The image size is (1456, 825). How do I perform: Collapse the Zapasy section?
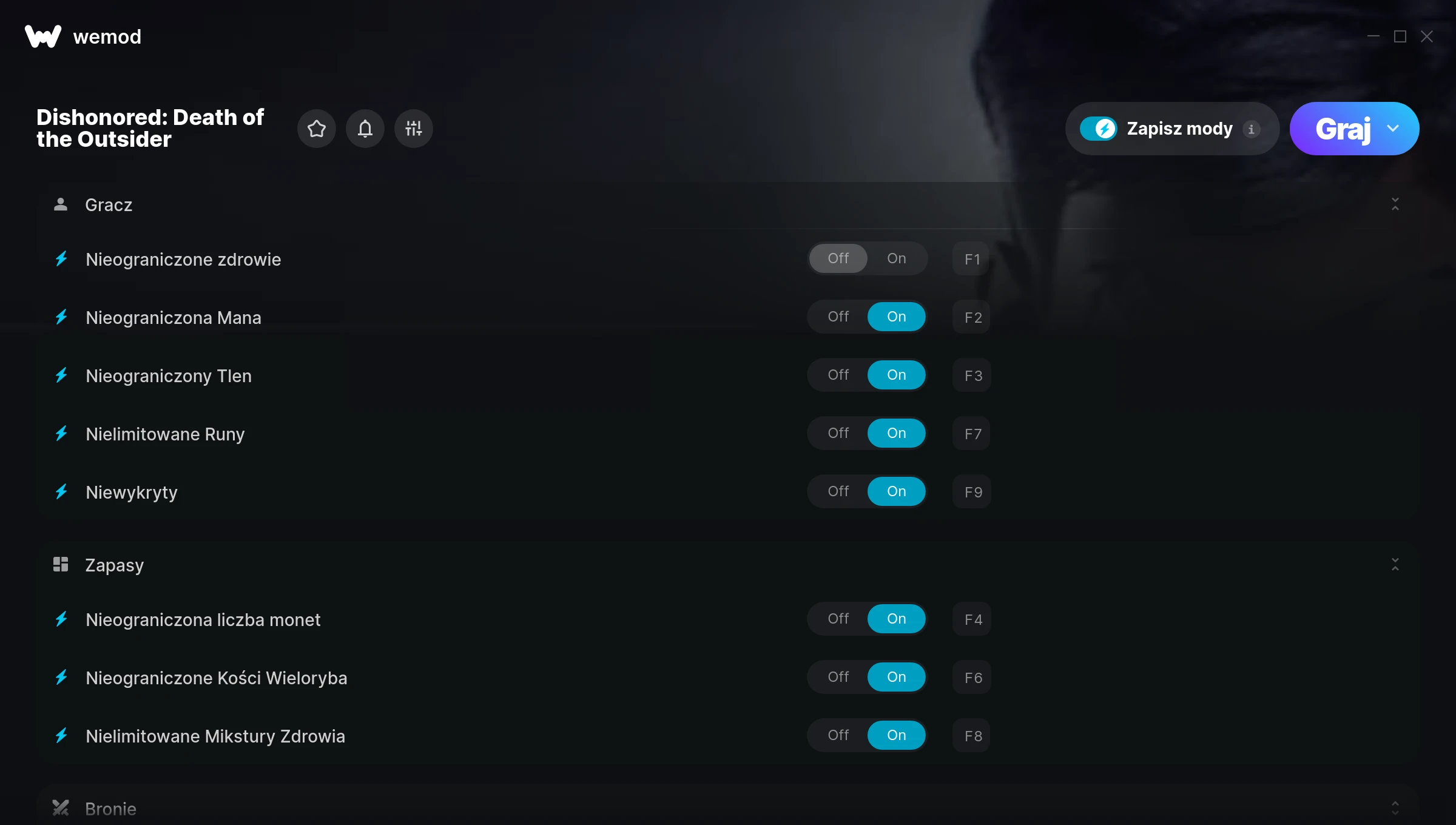(x=1395, y=565)
